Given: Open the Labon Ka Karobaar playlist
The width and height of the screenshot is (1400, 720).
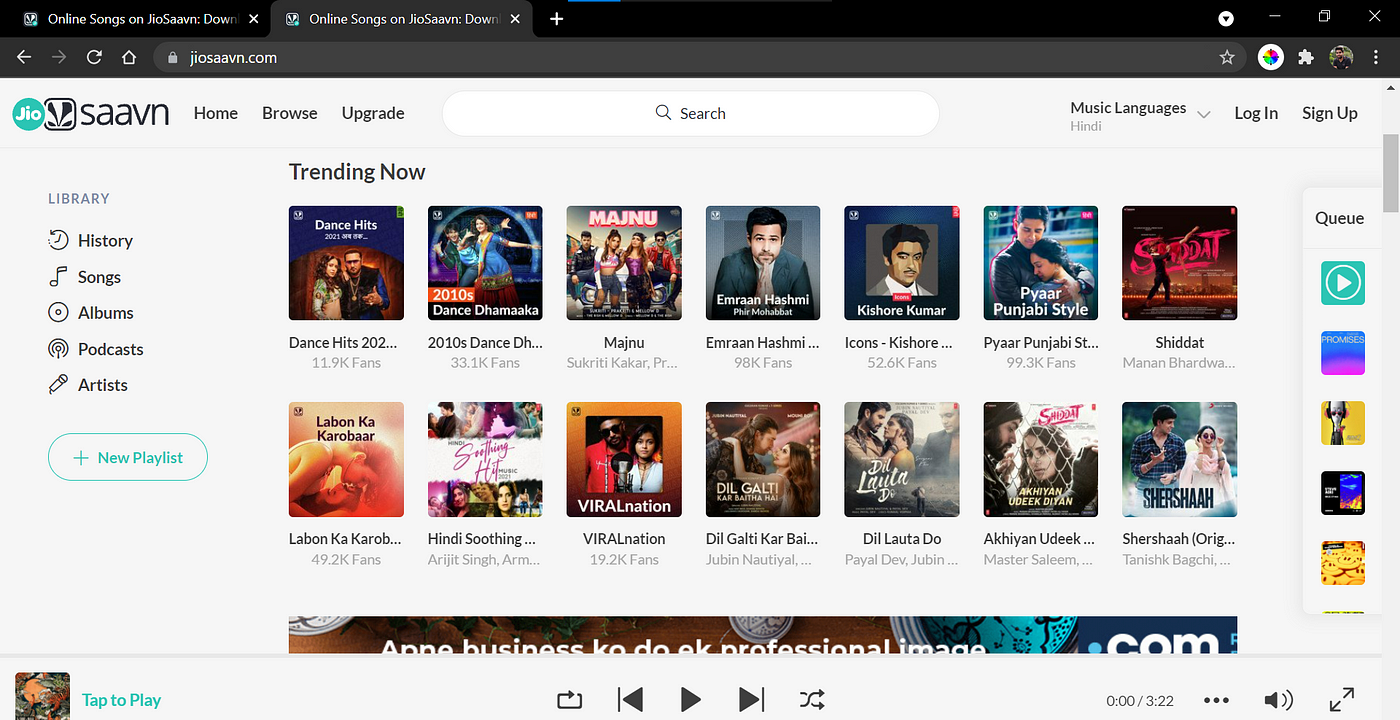Looking at the screenshot, I should pos(346,459).
